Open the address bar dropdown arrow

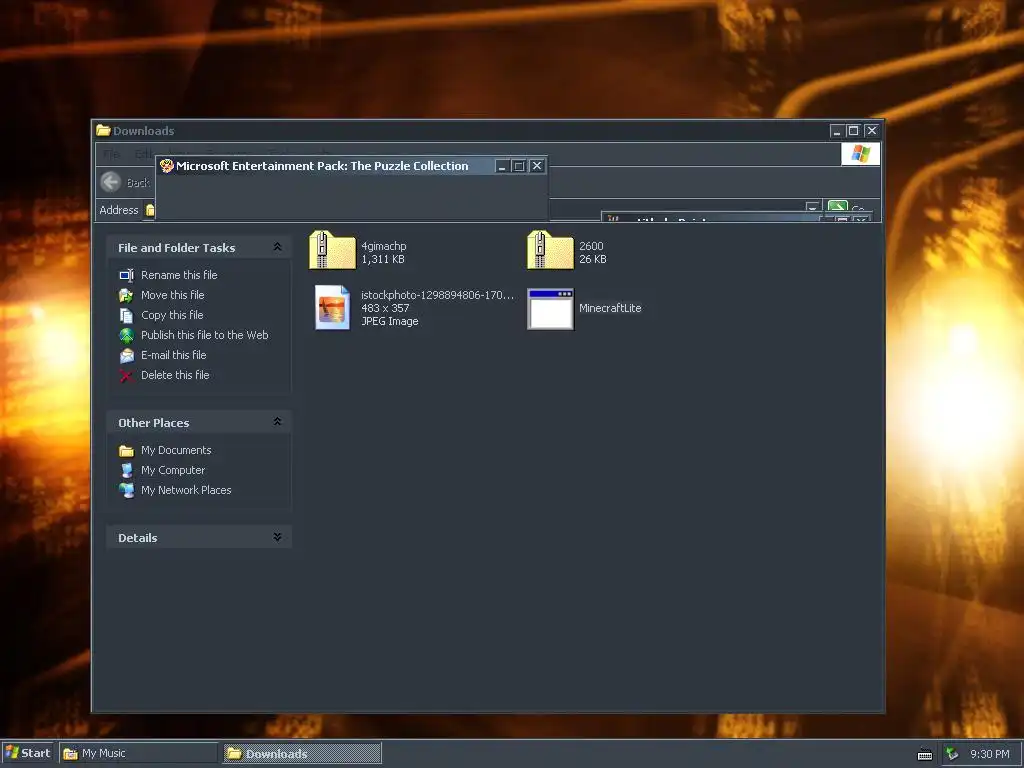click(x=812, y=208)
